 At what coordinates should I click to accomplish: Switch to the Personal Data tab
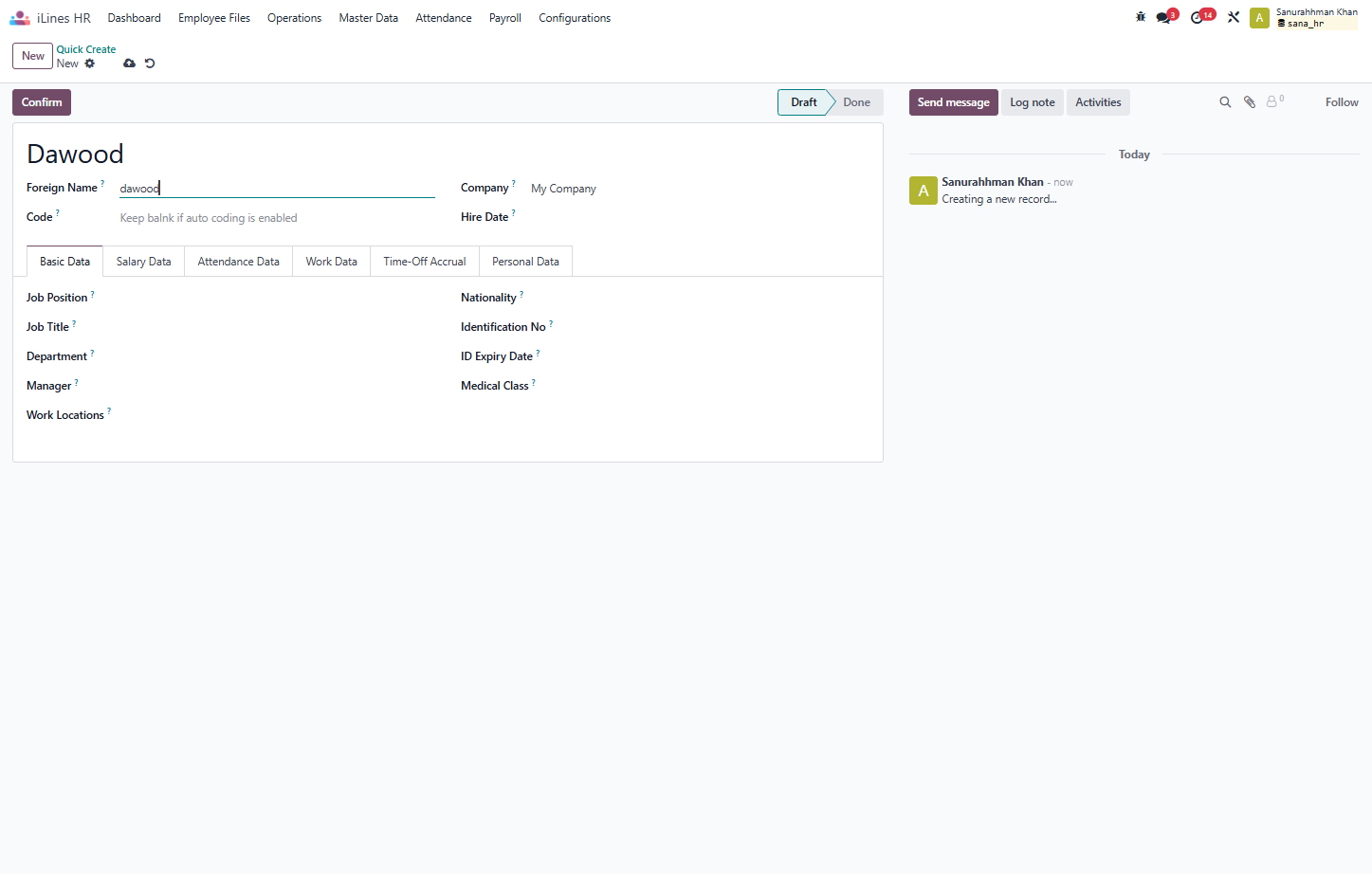point(525,262)
